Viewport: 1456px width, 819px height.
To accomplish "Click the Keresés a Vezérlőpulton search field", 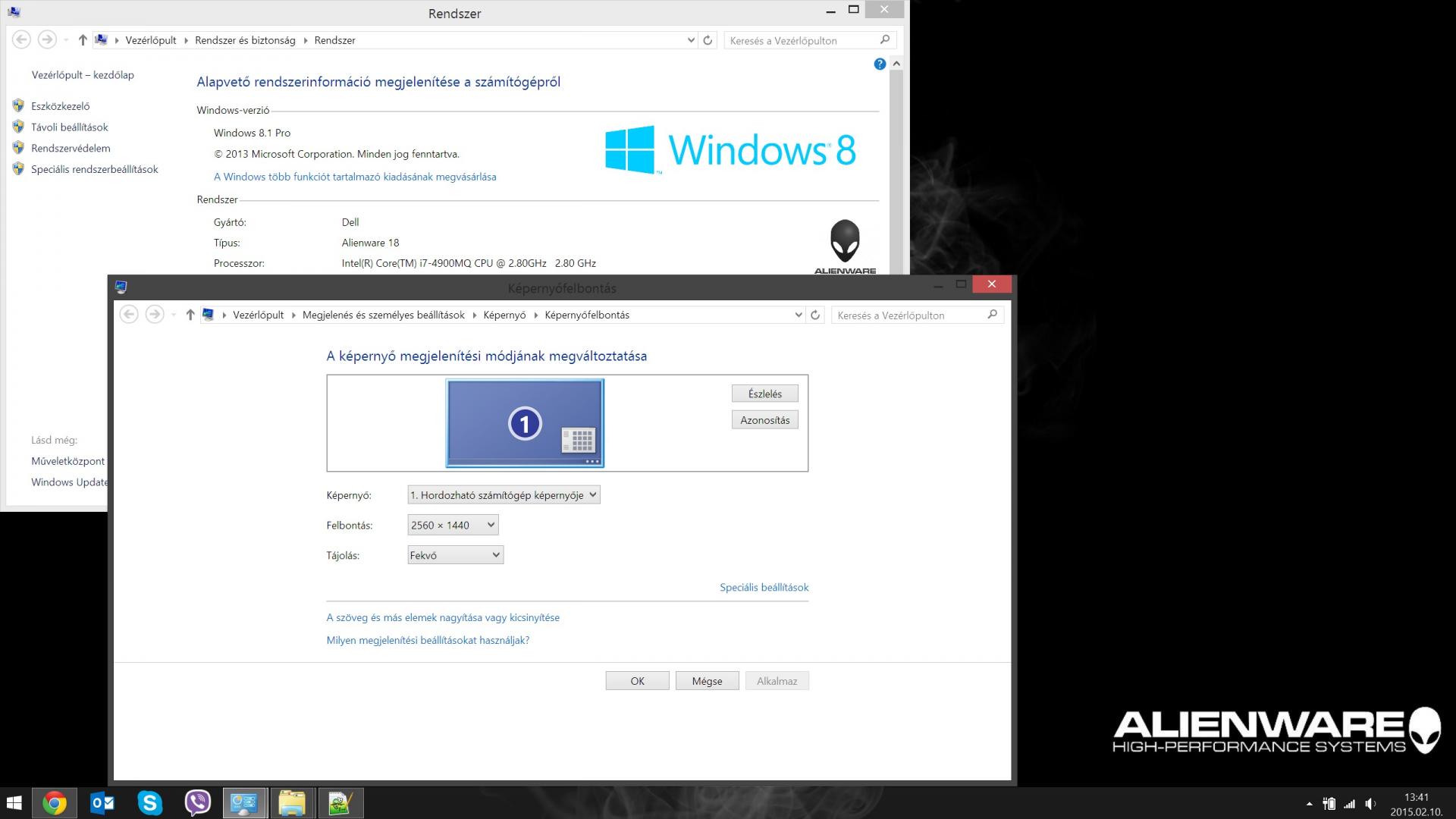I will click(x=908, y=315).
